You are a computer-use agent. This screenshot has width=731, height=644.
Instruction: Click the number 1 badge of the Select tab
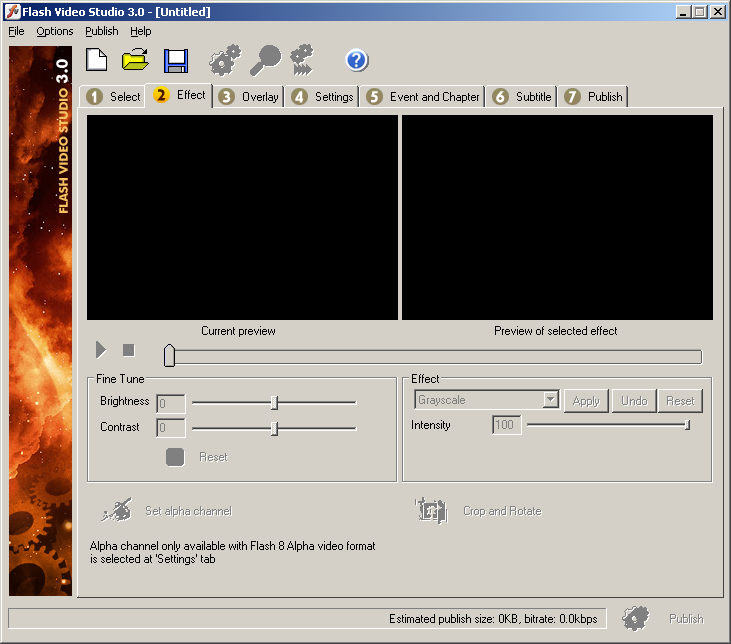95,97
